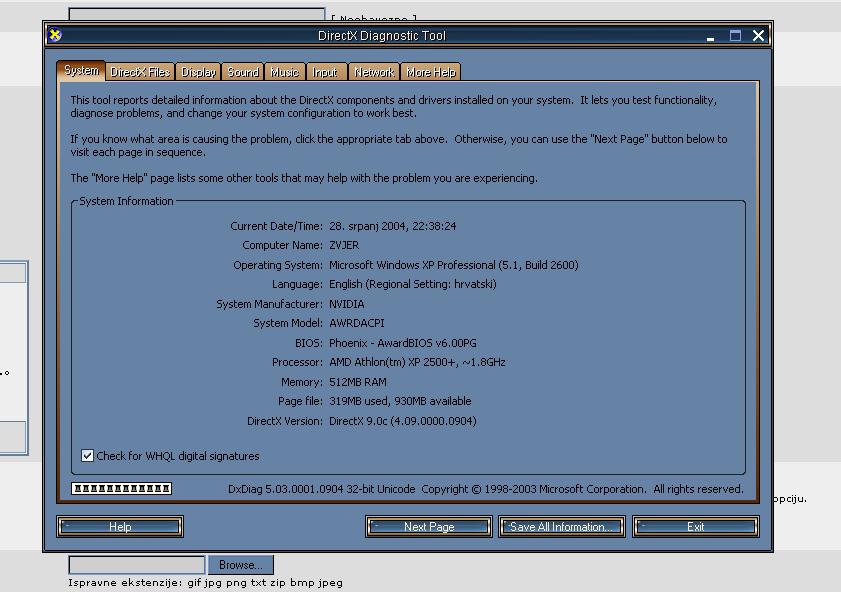The height and width of the screenshot is (599, 841).
Task: Select the System tab
Action: 81,71
